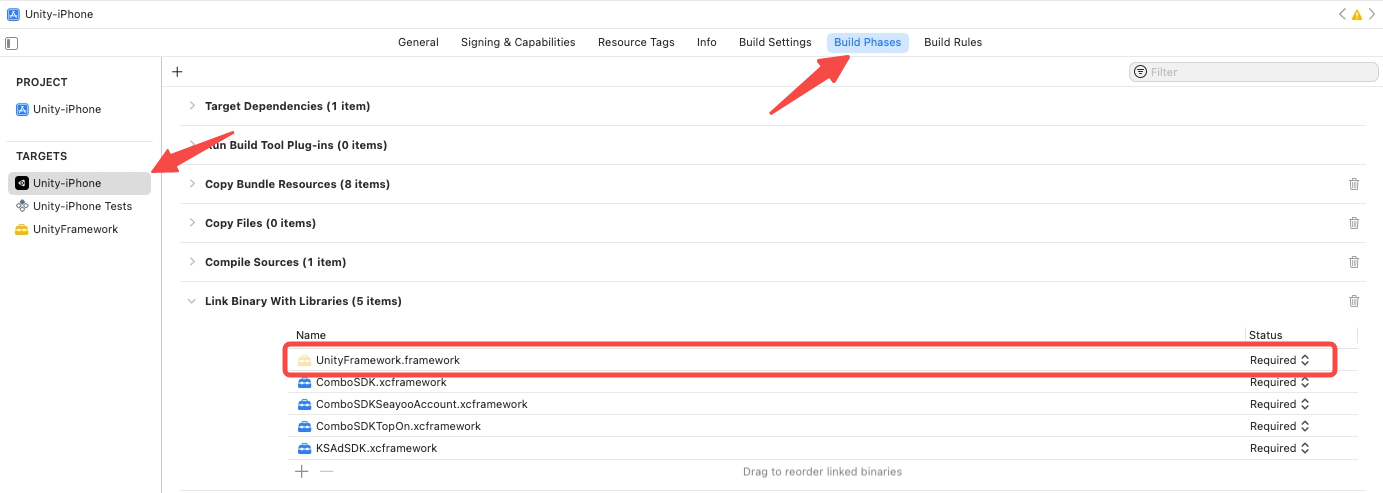Delete the Copy Bundle Resources phase
Image resolution: width=1383 pixels, height=493 pixels.
coord(1354,184)
